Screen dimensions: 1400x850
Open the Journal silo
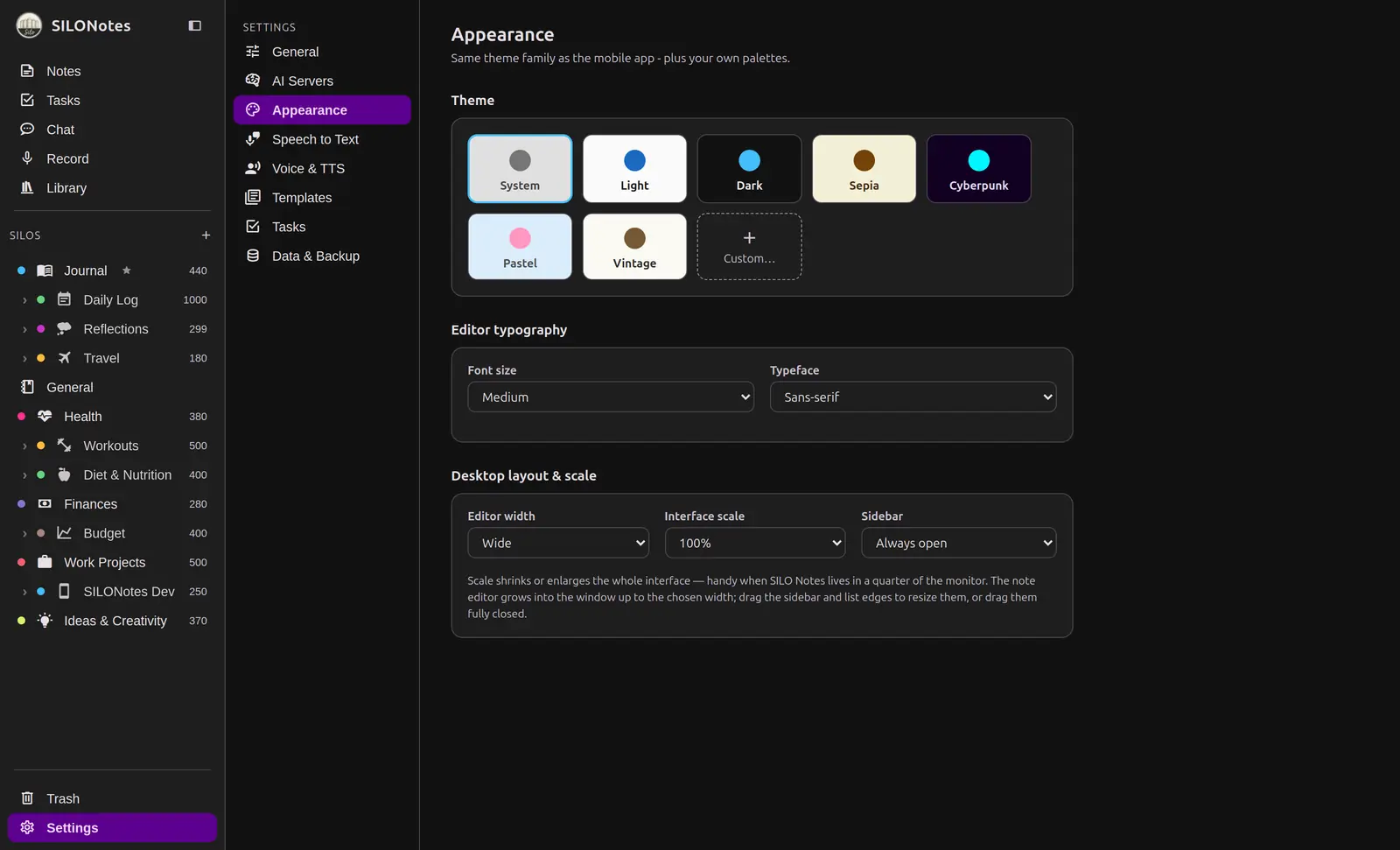tap(112, 270)
